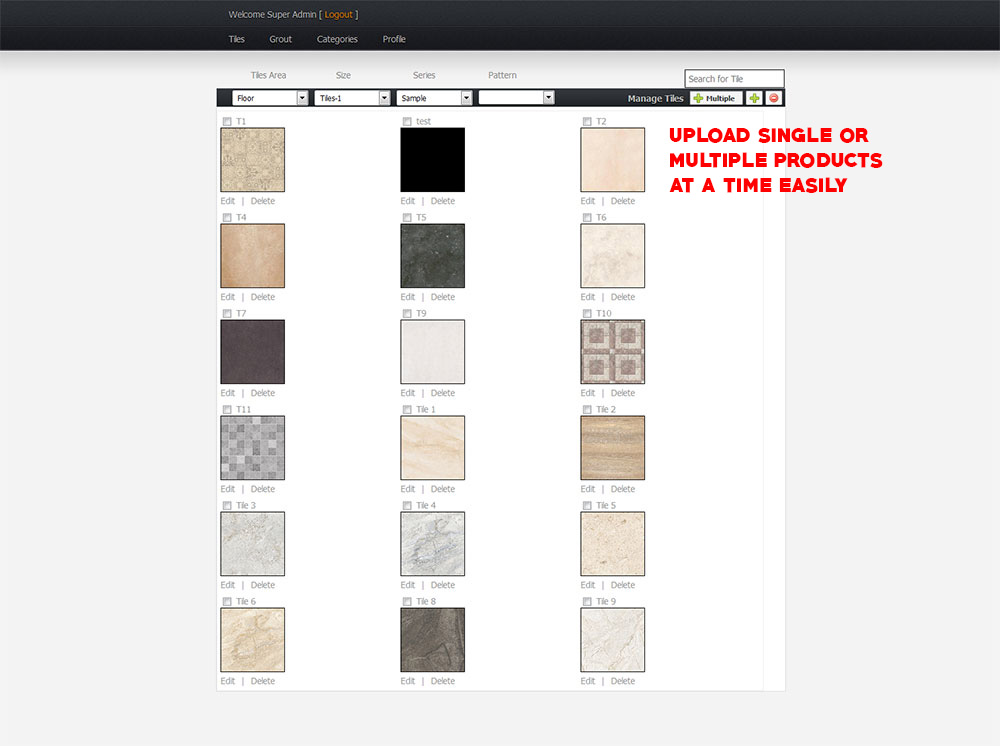The image size is (1000, 746).
Task: Click Delete under tile T7
Action: coord(263,393)
